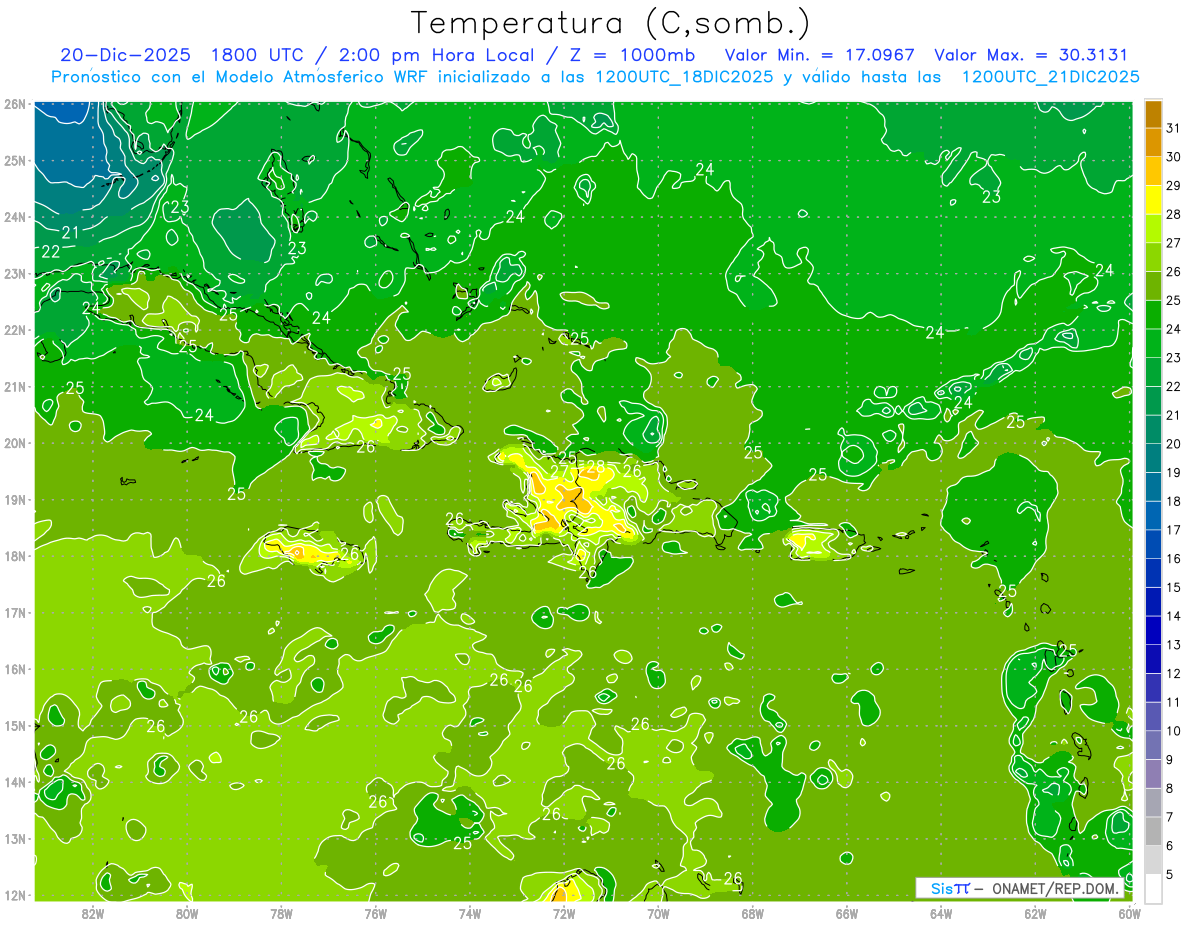The height and width of the screenshot is (927, 1200).
Task: Click the '23N' latitude axis label
Action: [x=15, y=273]
